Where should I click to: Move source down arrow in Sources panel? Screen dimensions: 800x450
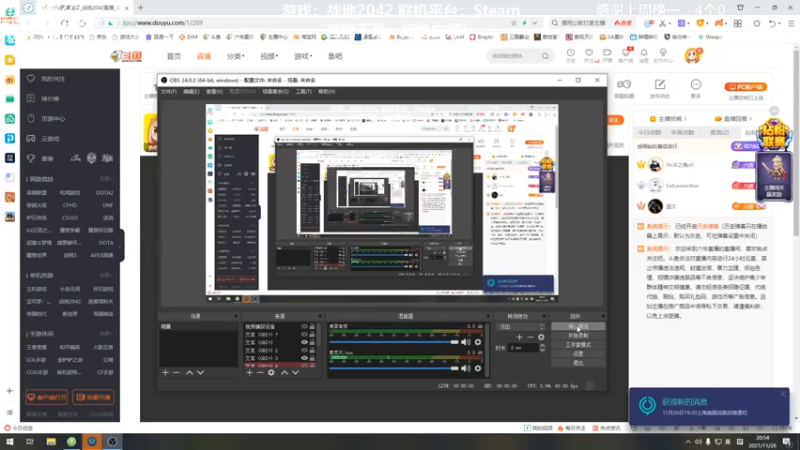tap(295, 373)
